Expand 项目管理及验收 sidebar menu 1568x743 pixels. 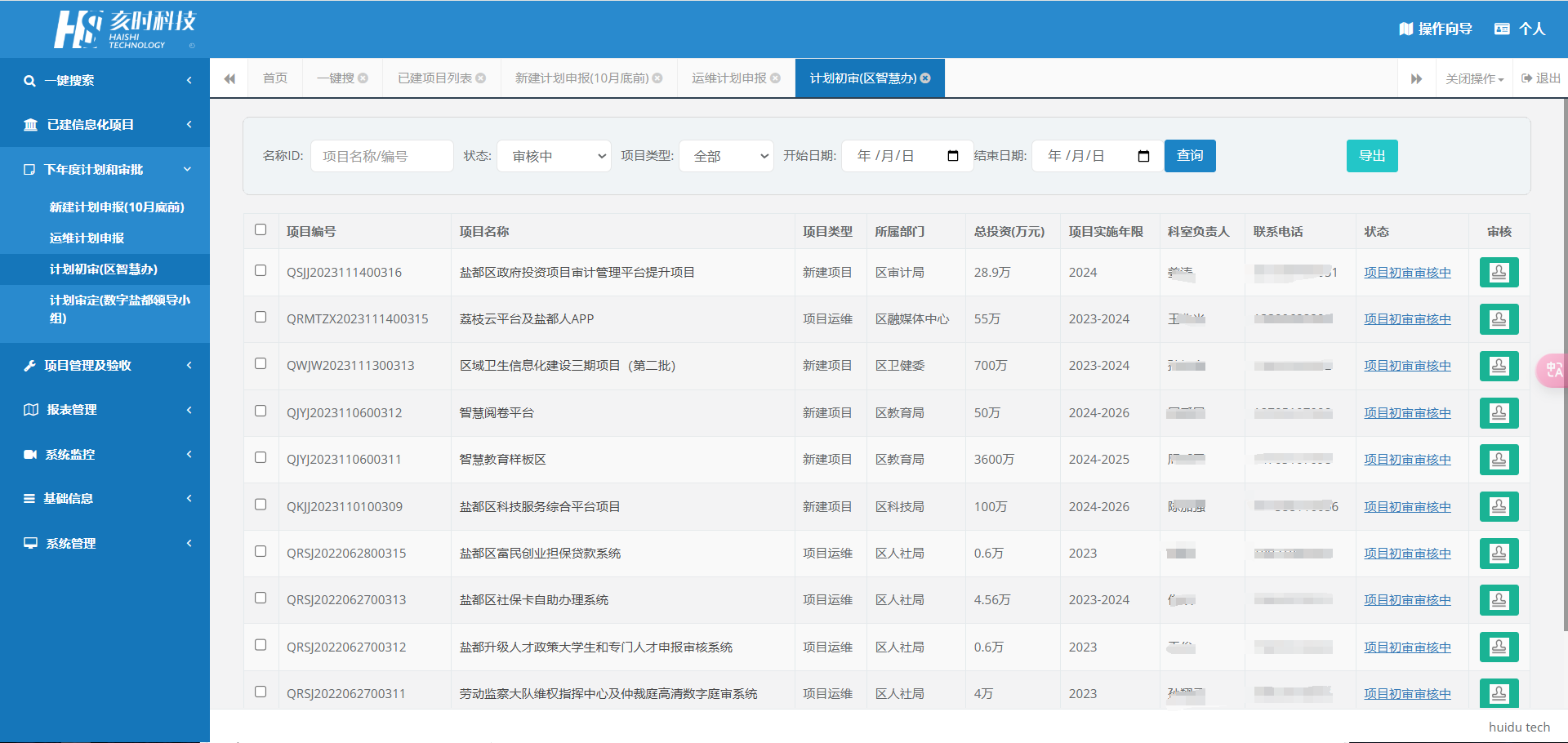coord(105,366)
